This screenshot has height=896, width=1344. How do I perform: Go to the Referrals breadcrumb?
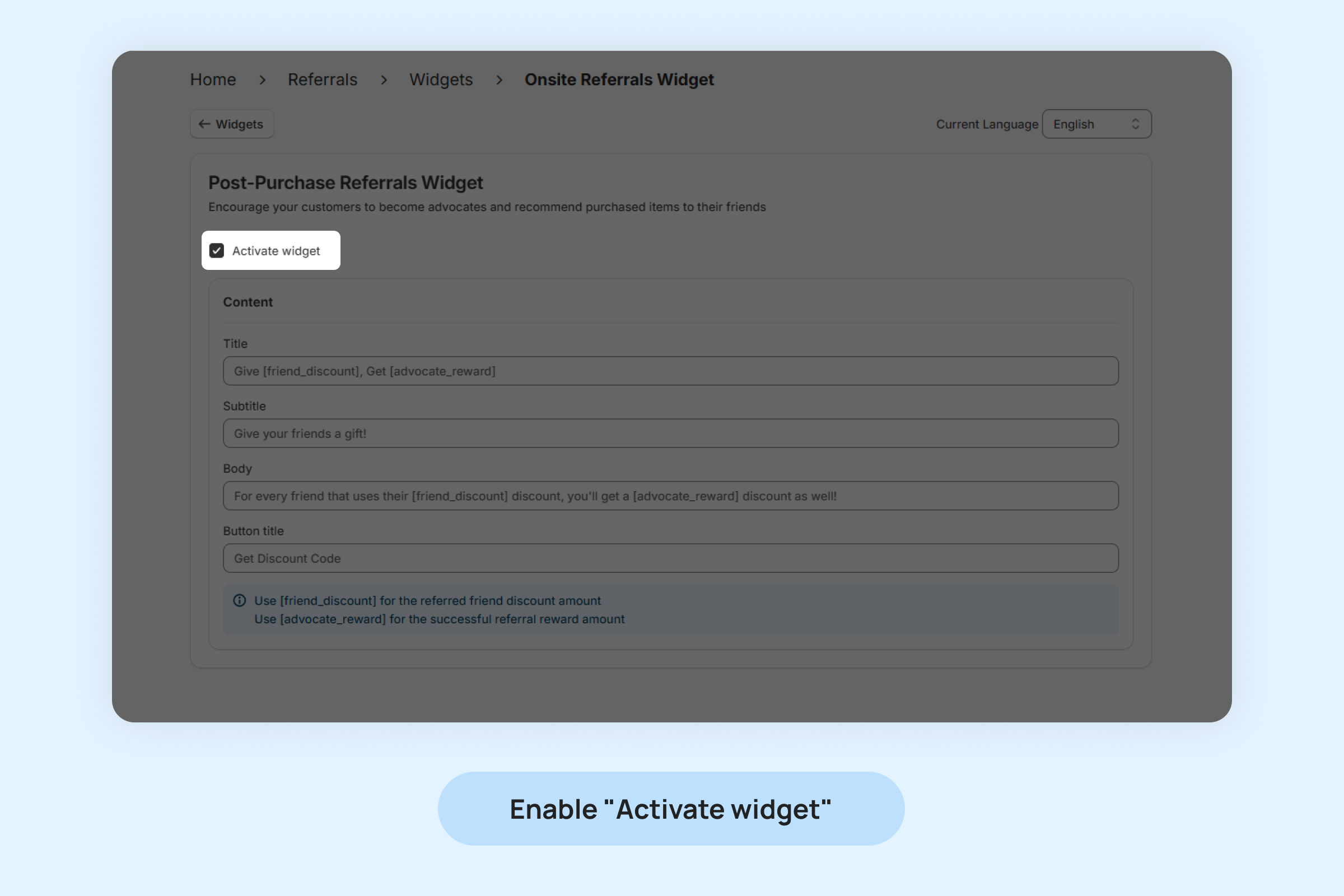tap(323, 80)
